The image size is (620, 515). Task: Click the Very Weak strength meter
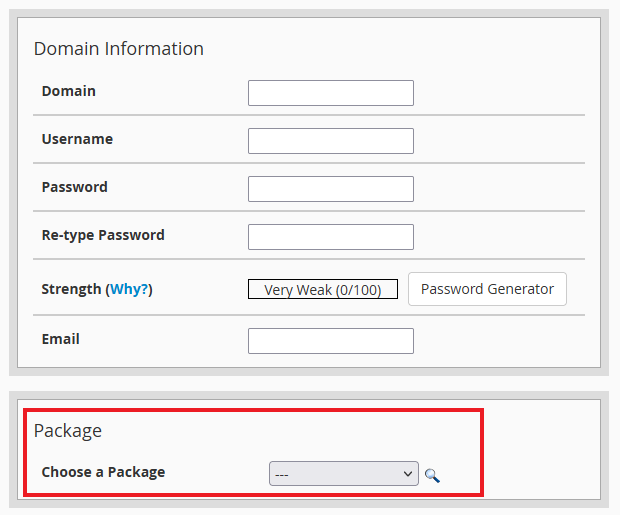pyautogui.click(x=322, y=290)
